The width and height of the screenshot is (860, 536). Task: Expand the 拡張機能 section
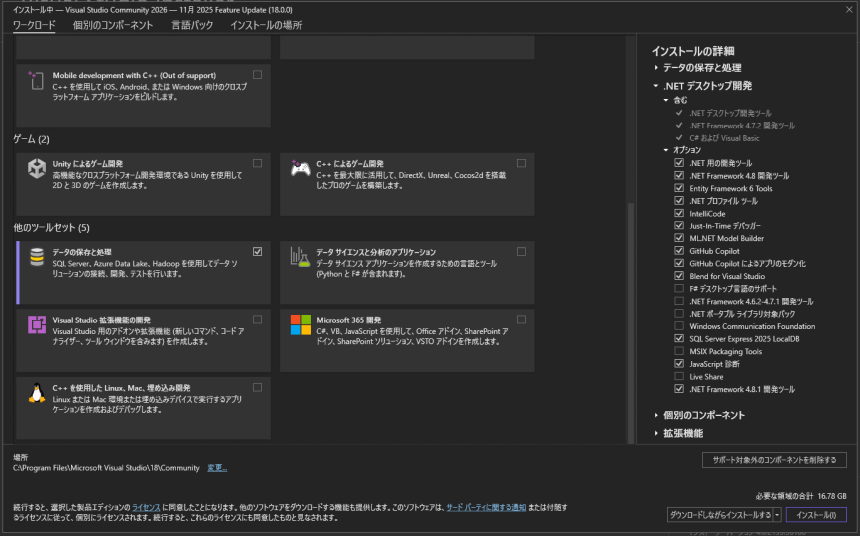coord(657,433)
